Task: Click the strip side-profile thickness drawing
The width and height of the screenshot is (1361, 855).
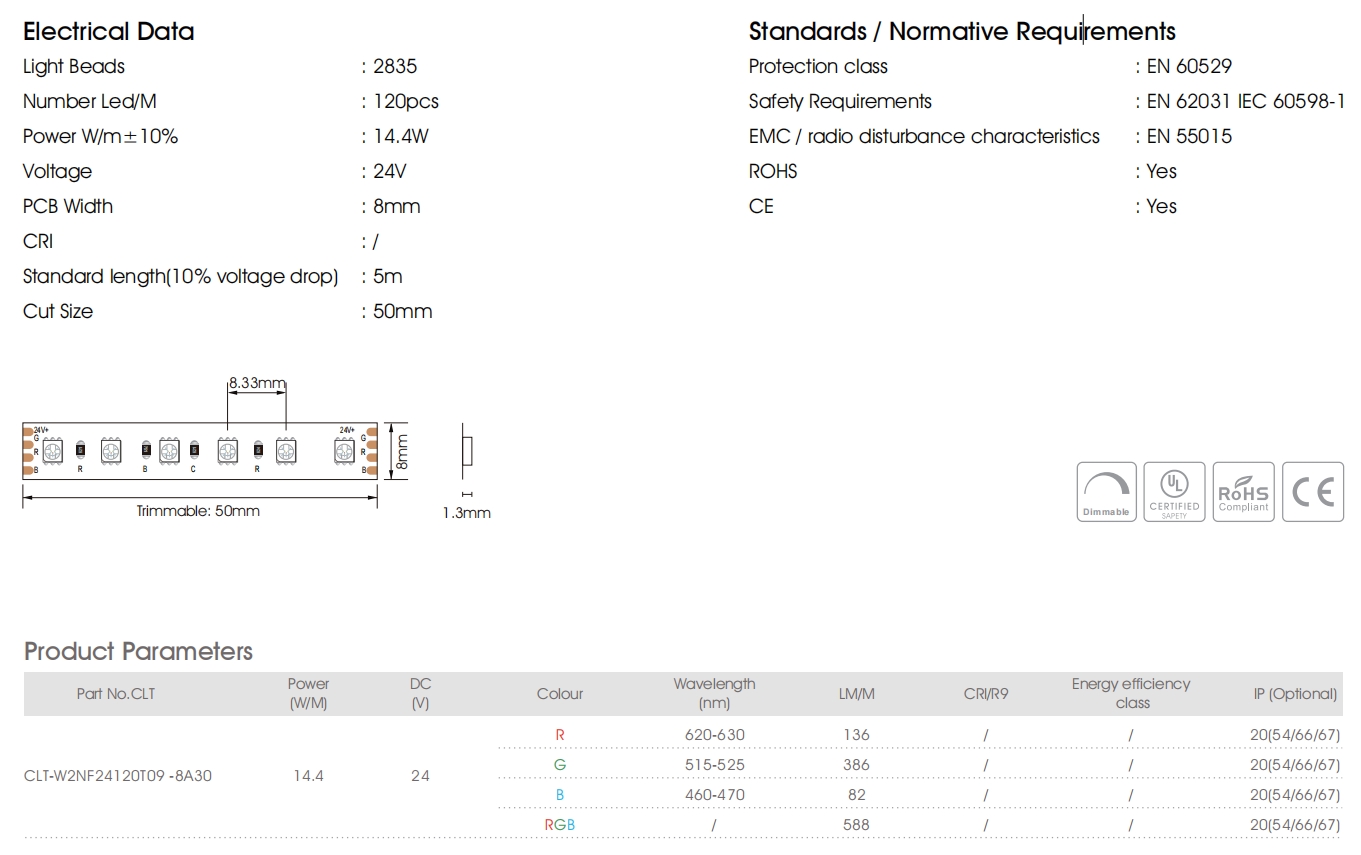Action: click(466, 453)
